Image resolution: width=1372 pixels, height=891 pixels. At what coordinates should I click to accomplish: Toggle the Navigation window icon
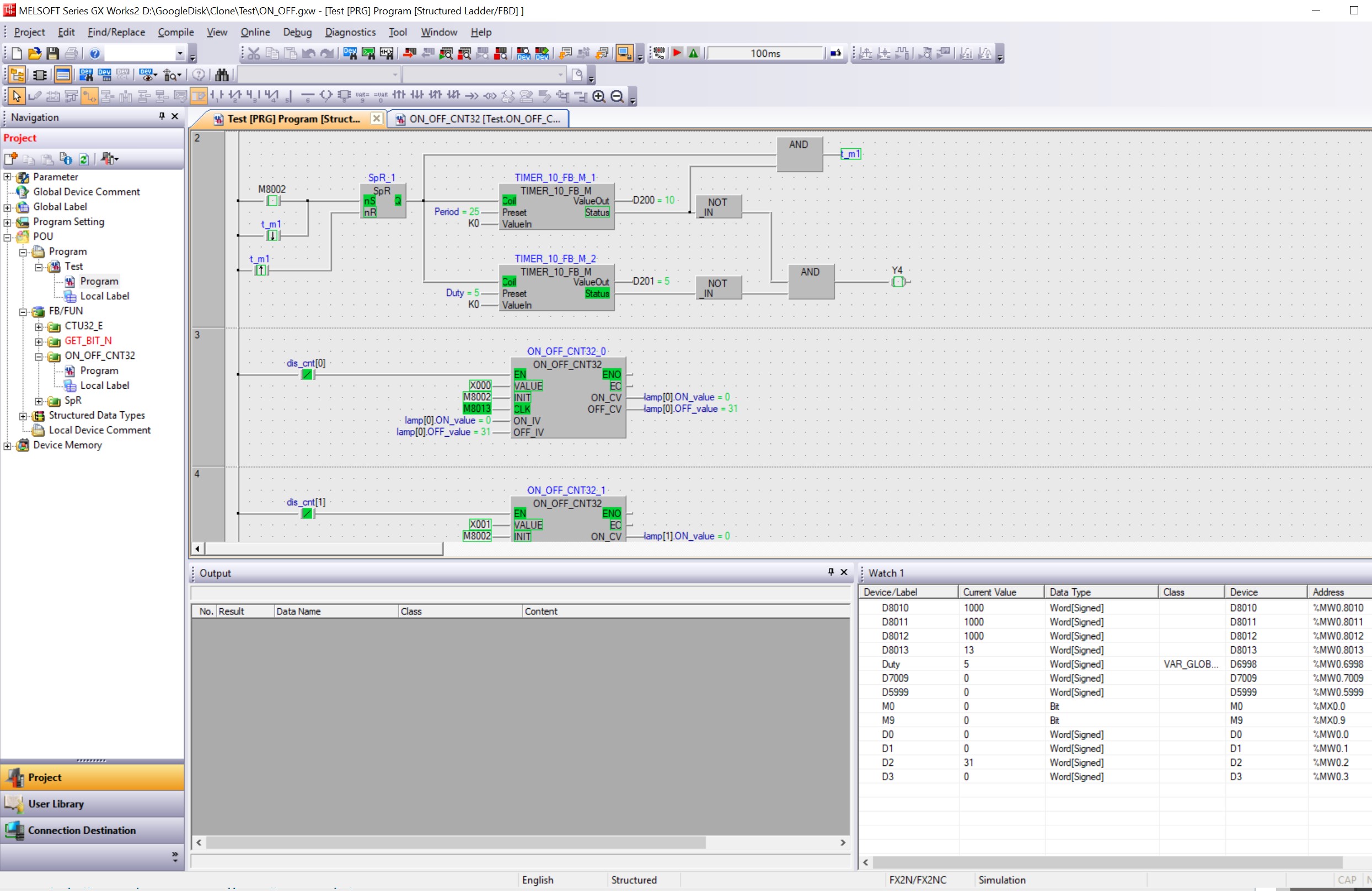pyautogui.click(x=17, y=75)
